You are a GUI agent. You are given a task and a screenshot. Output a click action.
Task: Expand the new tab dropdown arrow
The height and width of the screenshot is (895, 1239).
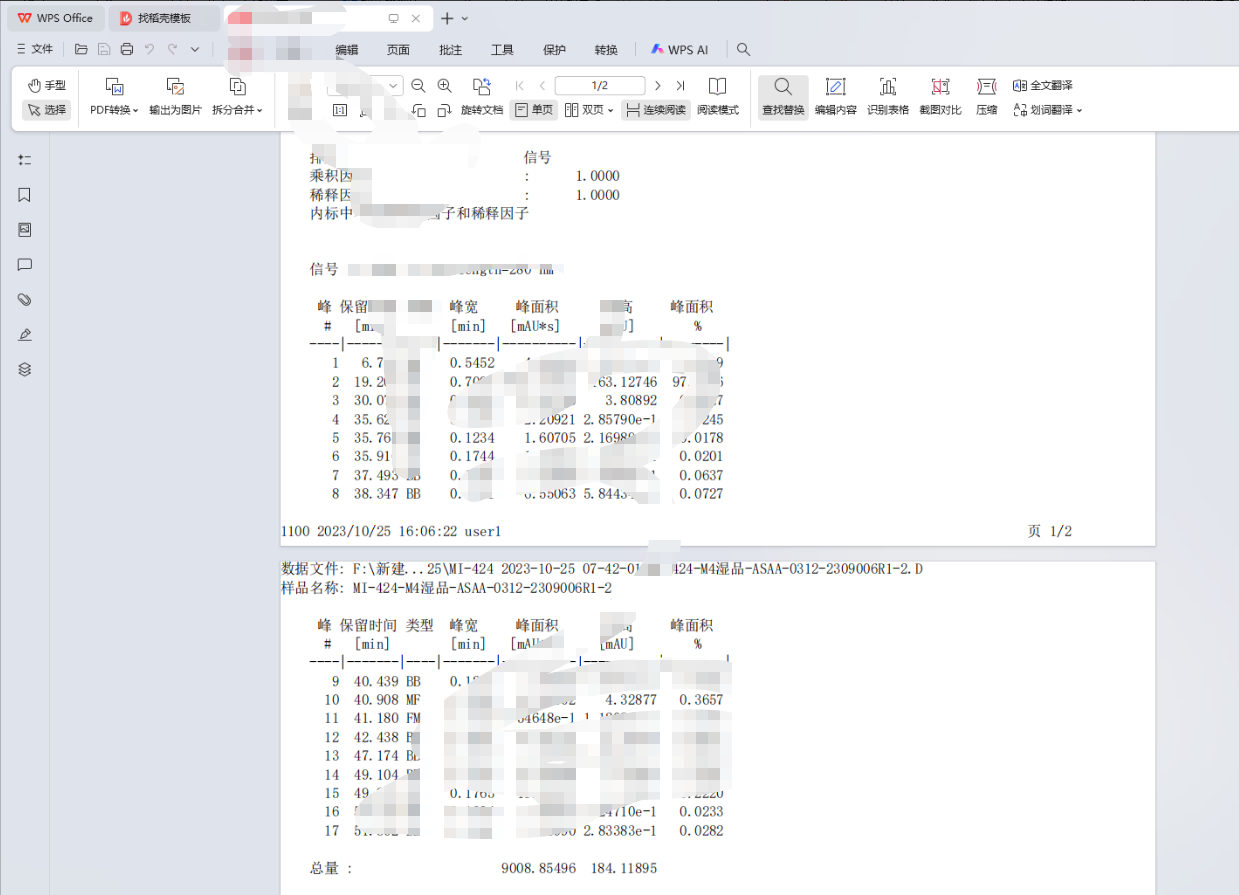click(465, 18)
